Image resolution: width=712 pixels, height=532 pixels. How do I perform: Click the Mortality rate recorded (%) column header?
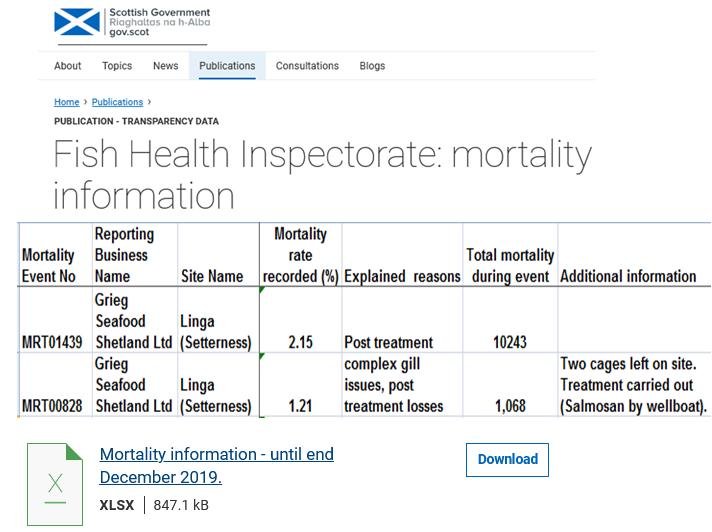click(300, 255)
